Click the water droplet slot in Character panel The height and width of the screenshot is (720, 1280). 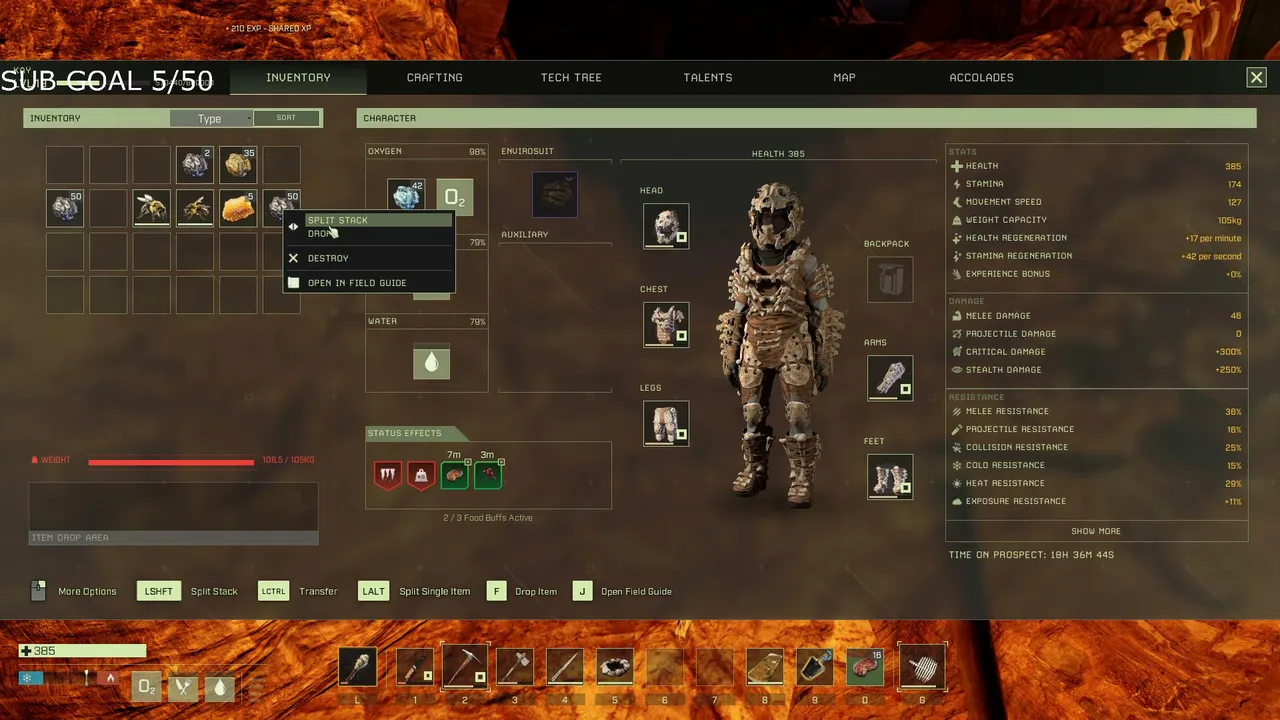432,362
